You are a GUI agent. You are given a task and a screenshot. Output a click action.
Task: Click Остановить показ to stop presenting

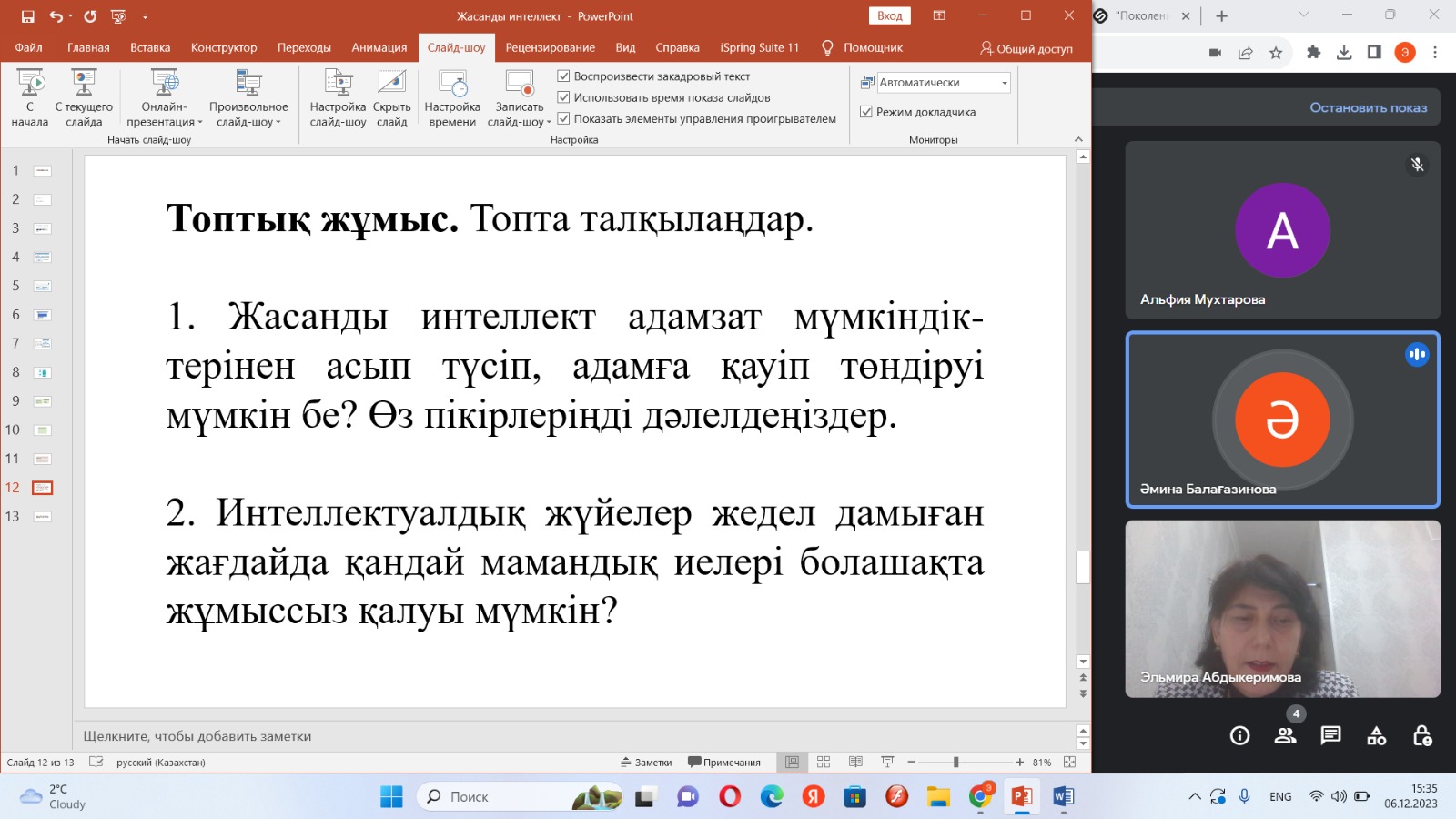1368,107
